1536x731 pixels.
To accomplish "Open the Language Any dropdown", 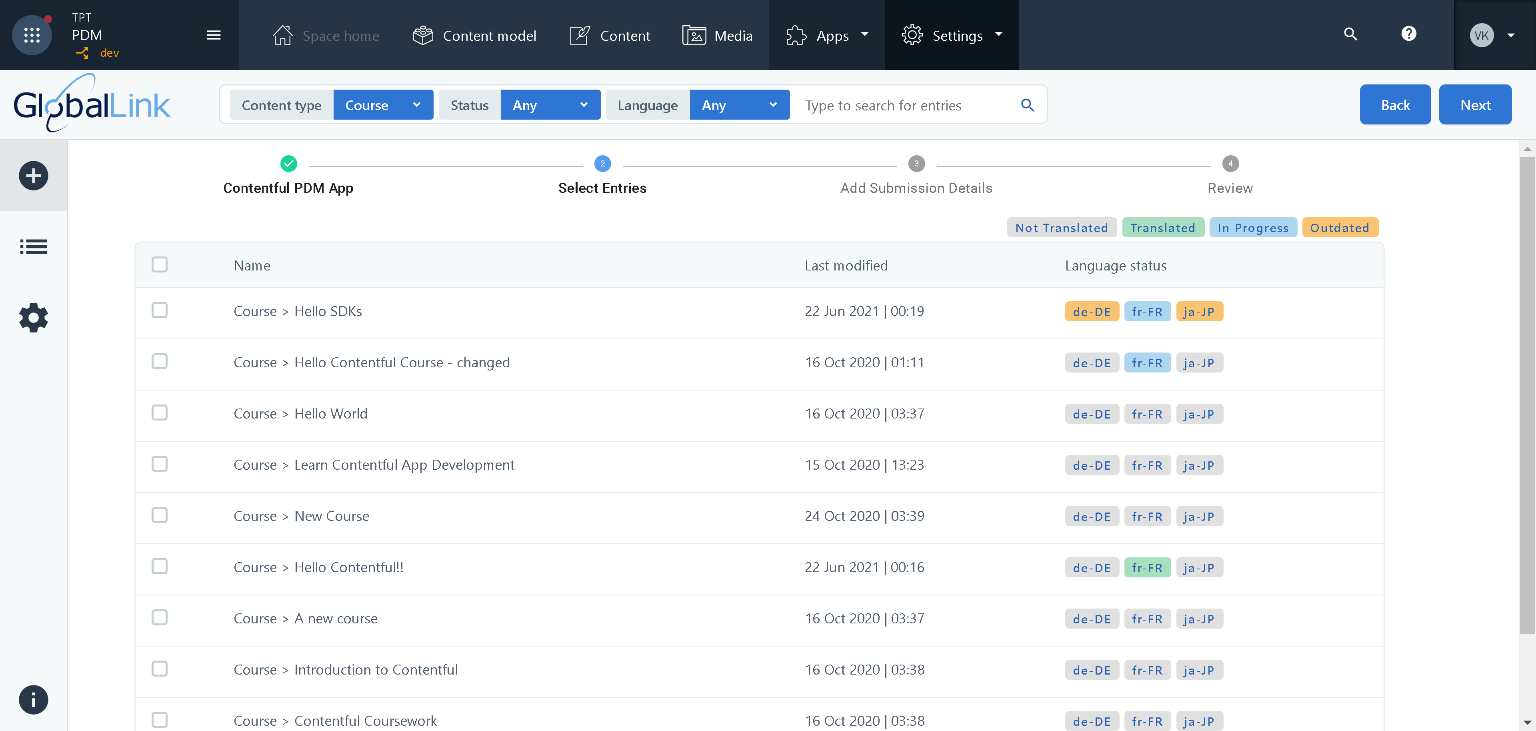I will [x=739, y=105].
